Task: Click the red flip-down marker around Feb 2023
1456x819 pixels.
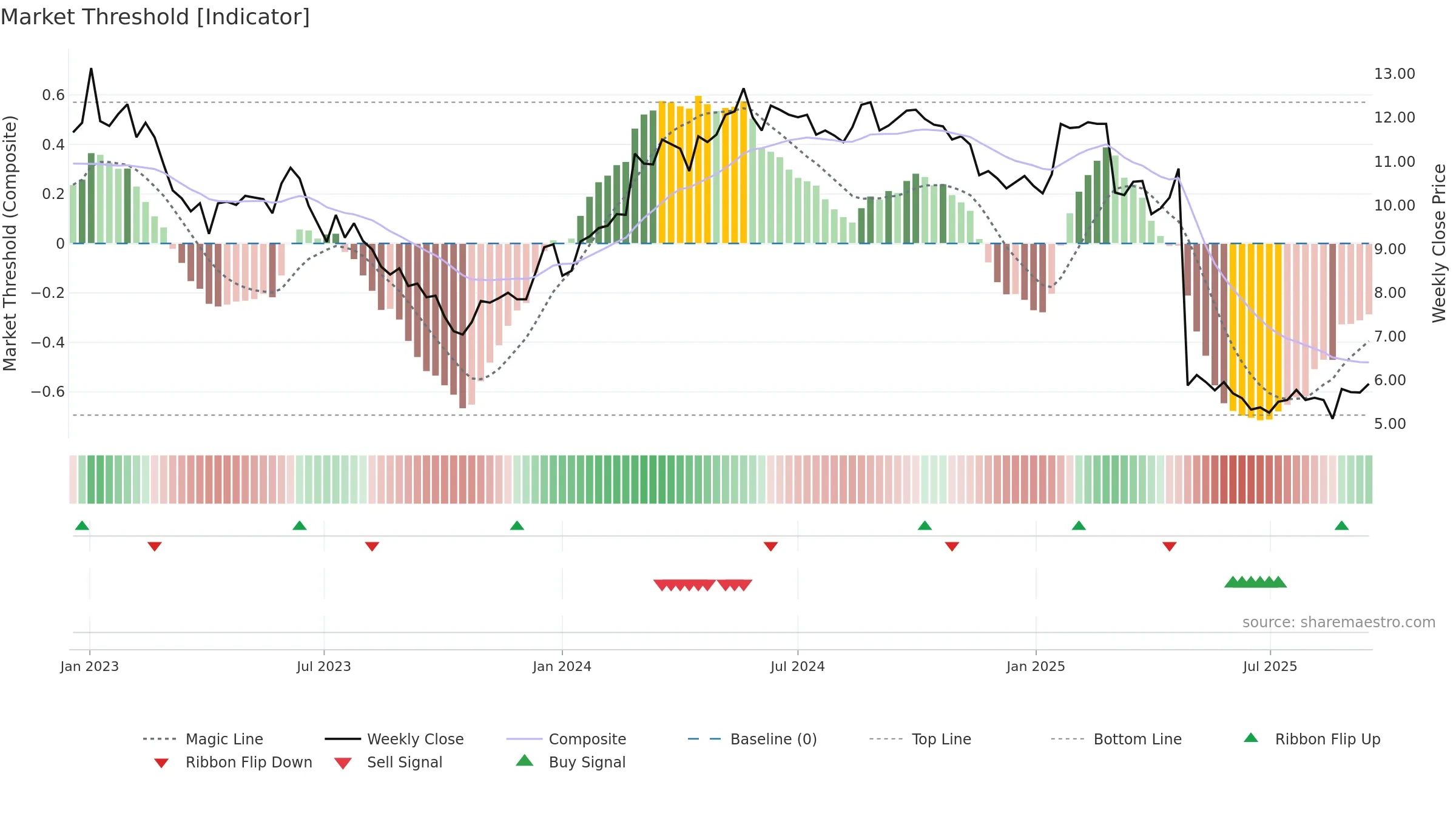Action: [x=155, y=547]
